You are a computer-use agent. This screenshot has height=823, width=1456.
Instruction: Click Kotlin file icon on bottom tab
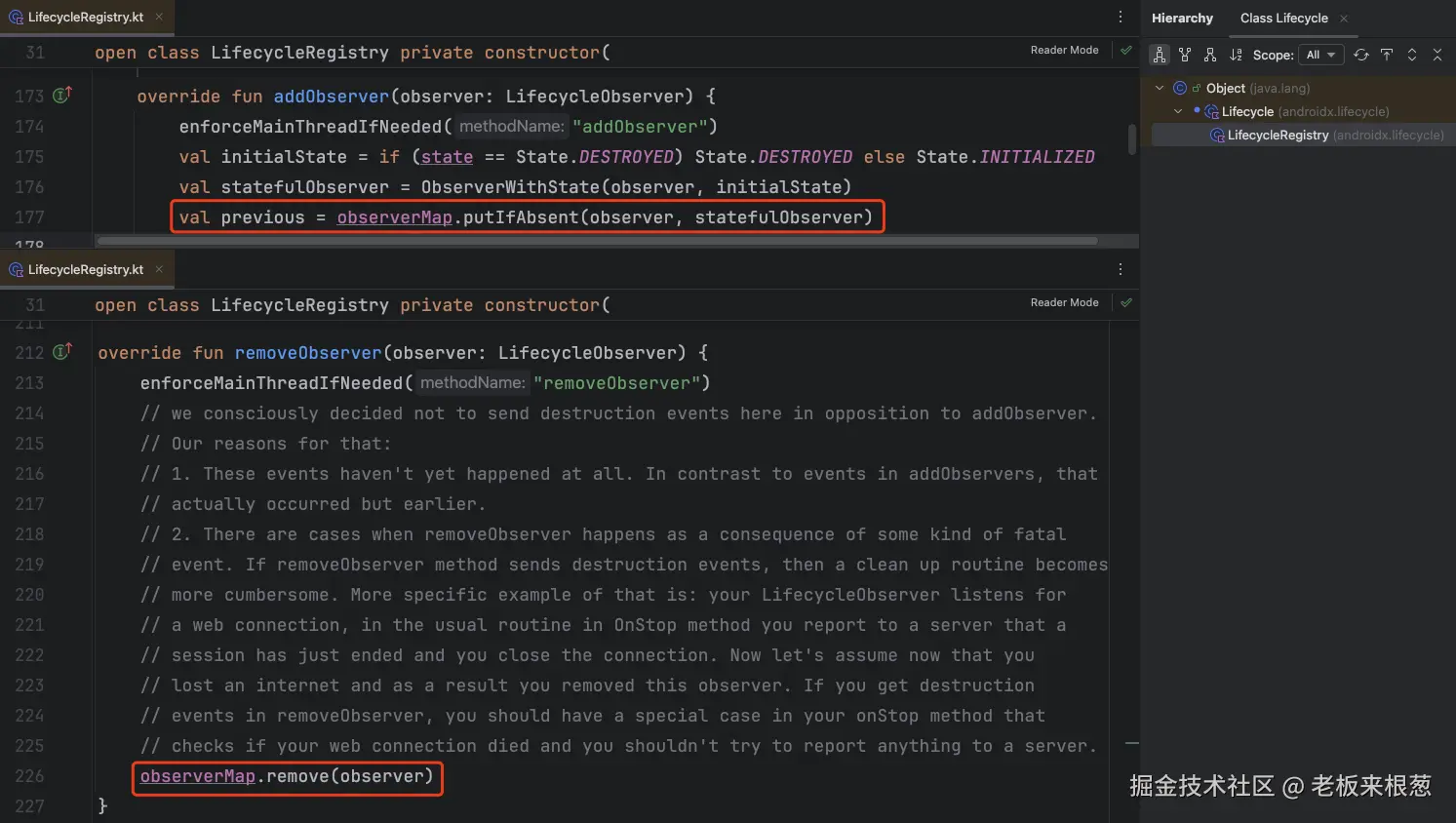(16, 270)
